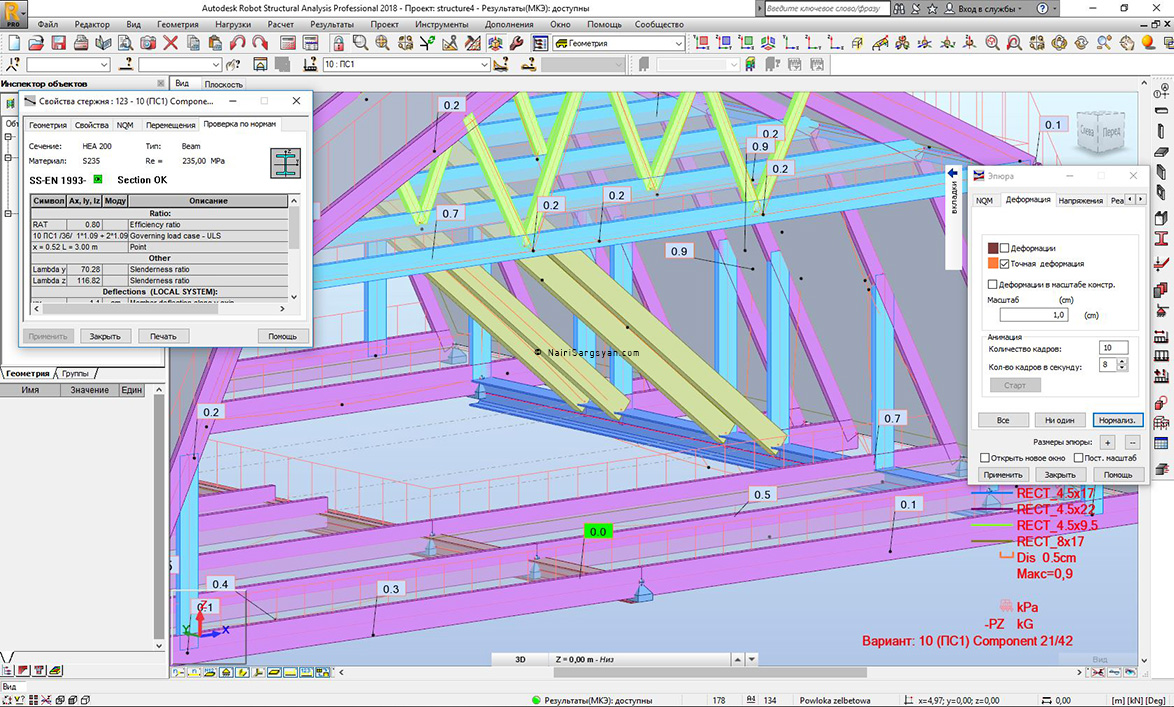The width and height of the screenshot is (1174, 707).
Task: Click the orange sphere rendering icon
Action: tap(1148, 43)
